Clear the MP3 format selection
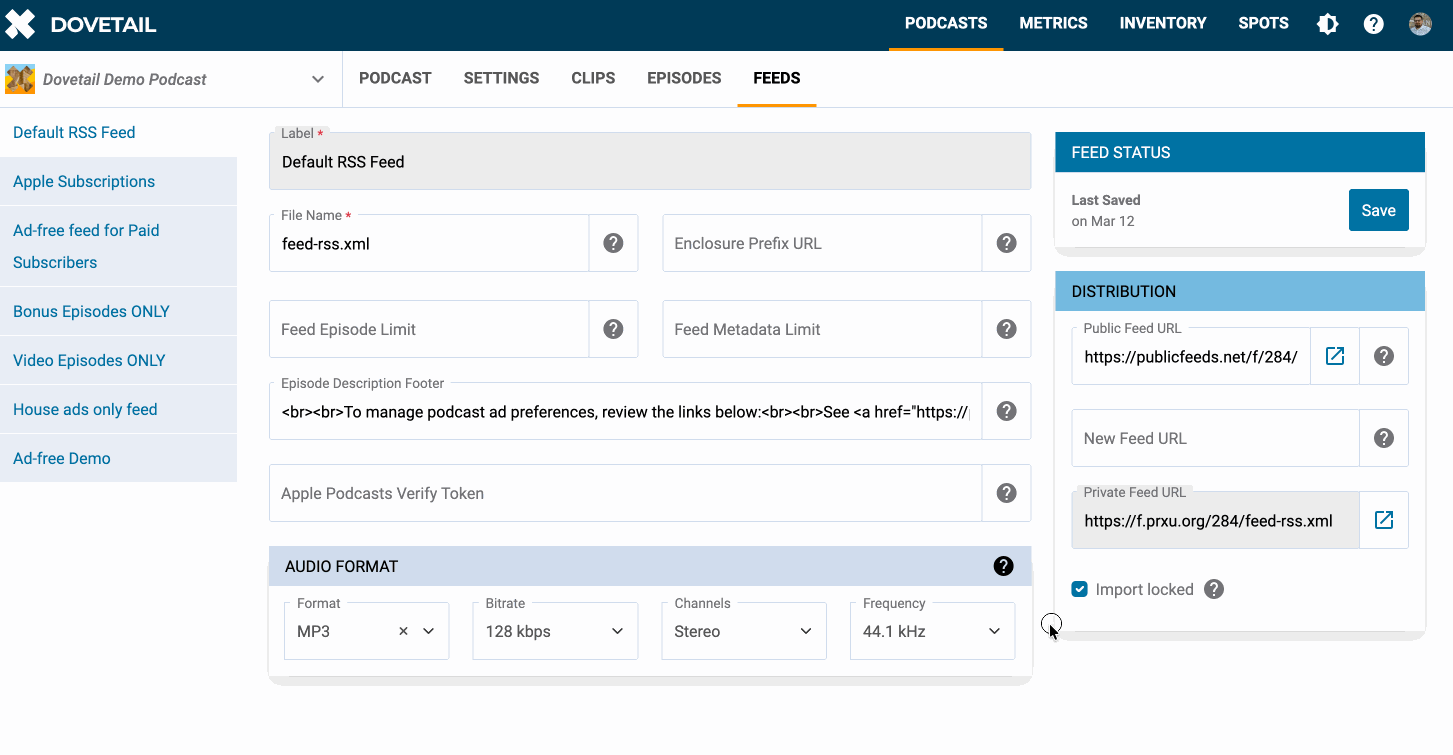 pos(403,631)
